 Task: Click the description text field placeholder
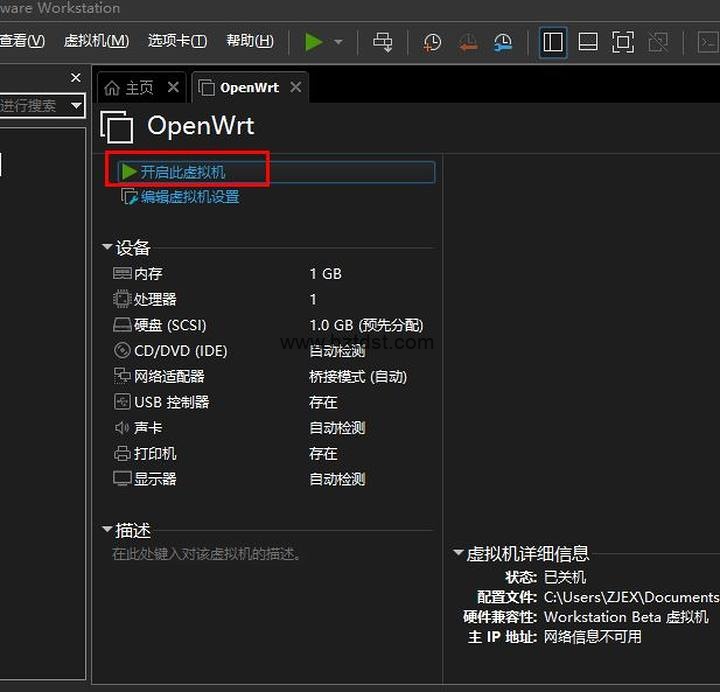tap(207, 554)
